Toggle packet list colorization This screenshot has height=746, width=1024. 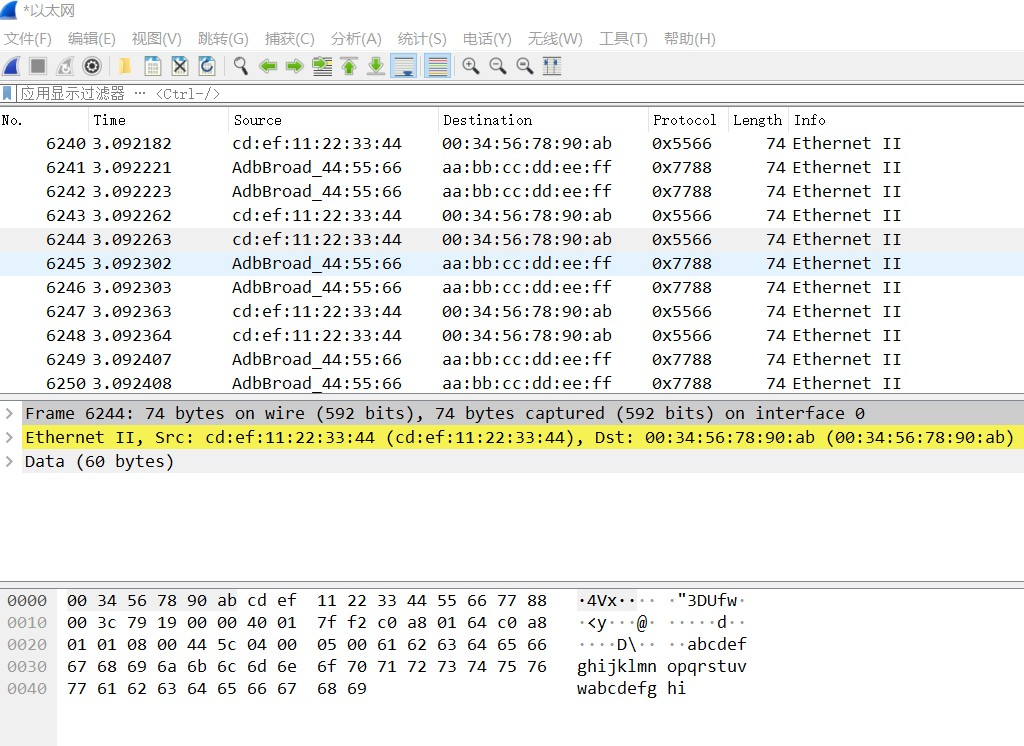(x=437, y=66)
